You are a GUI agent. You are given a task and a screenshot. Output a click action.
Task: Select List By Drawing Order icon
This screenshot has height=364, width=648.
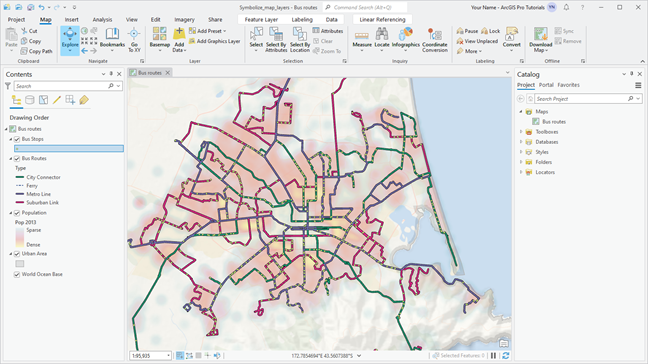[x=17, y=100]
